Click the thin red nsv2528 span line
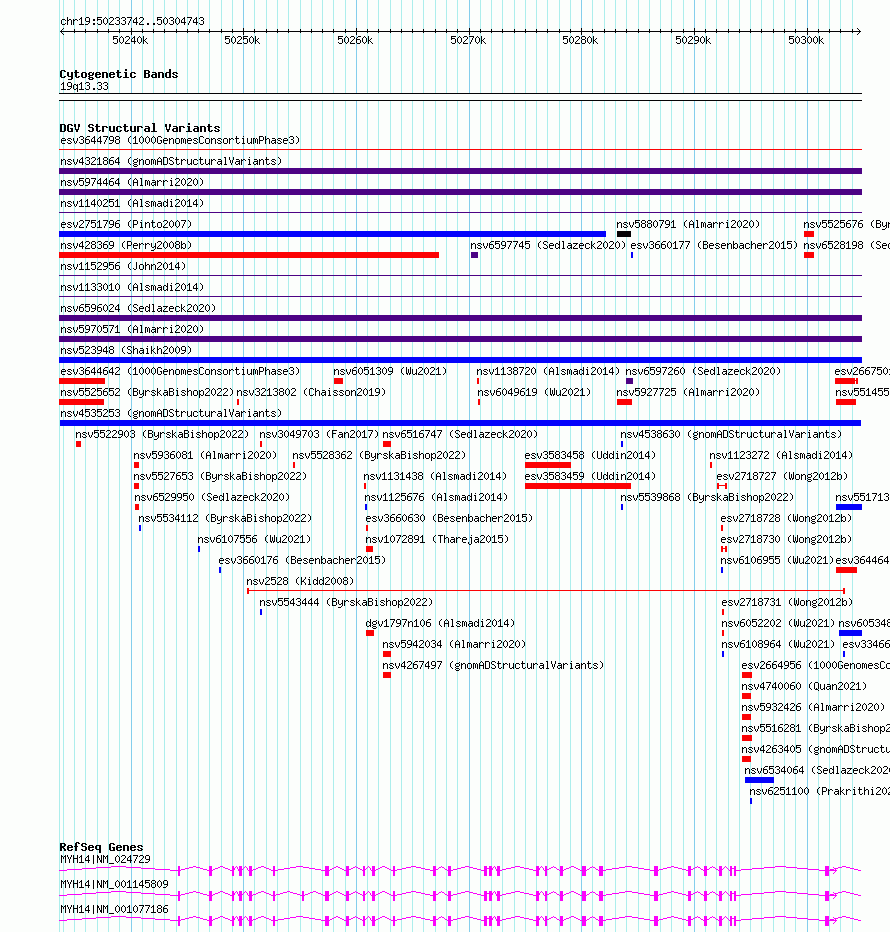The height and width of the screenshot is (932, 890). click(546, 591)
